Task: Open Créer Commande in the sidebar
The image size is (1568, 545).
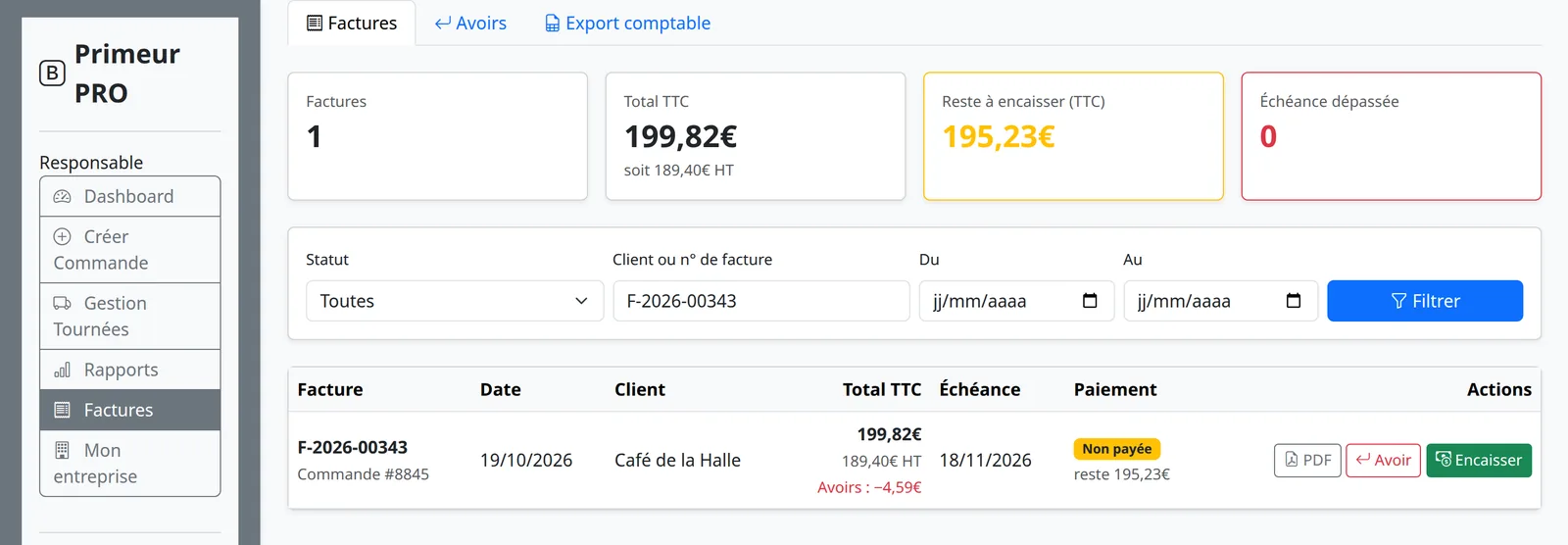Action: 130,250
